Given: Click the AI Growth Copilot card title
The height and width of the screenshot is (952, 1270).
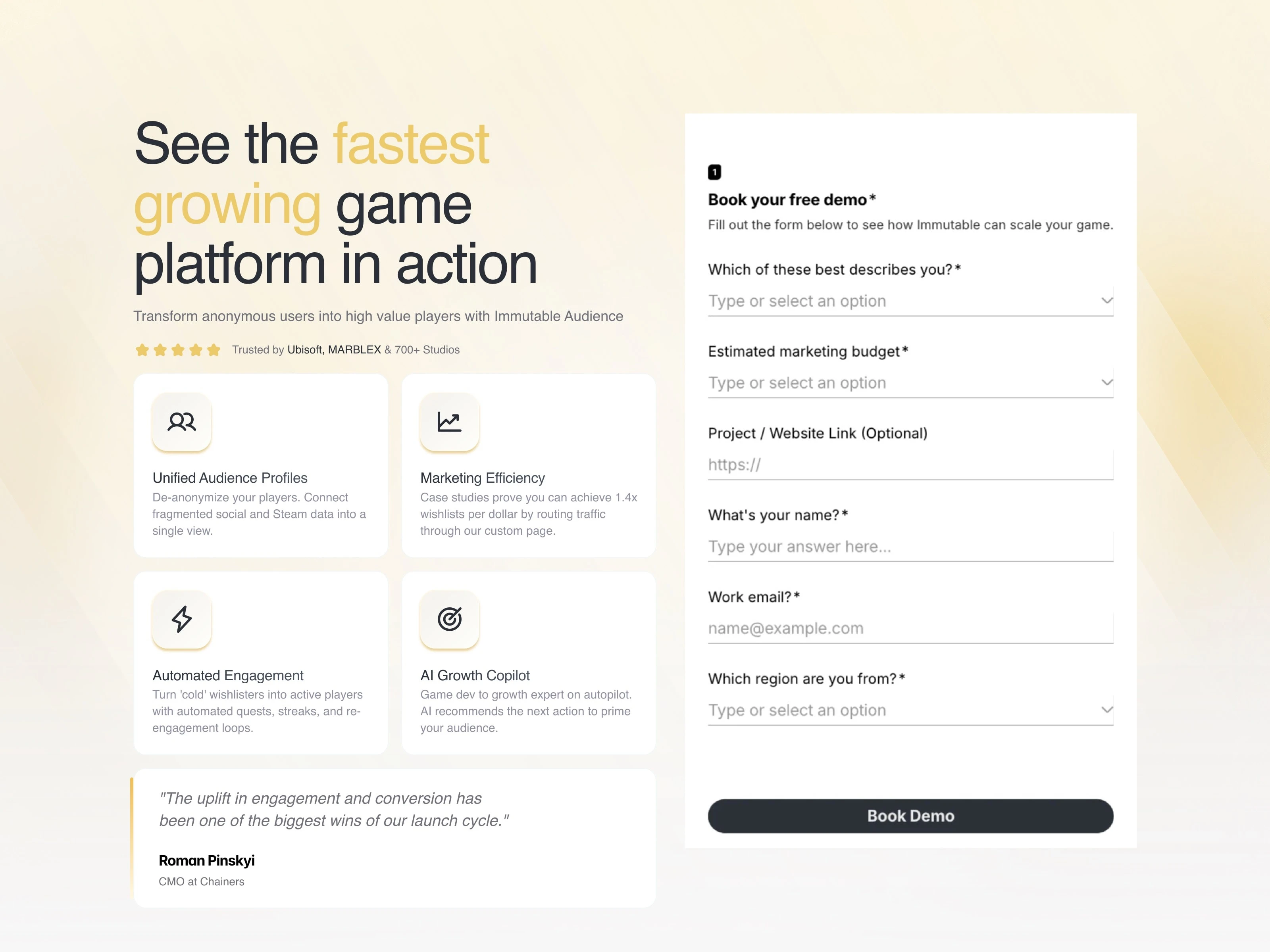Looking at the screenshot, I should click(475, 676).
